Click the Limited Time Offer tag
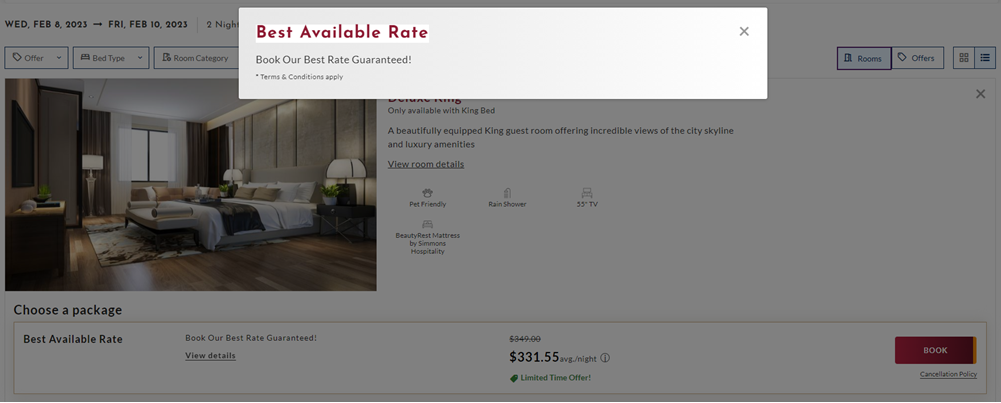The width and height of the screenshot is (1001, 403). click(x=550, y=378)
